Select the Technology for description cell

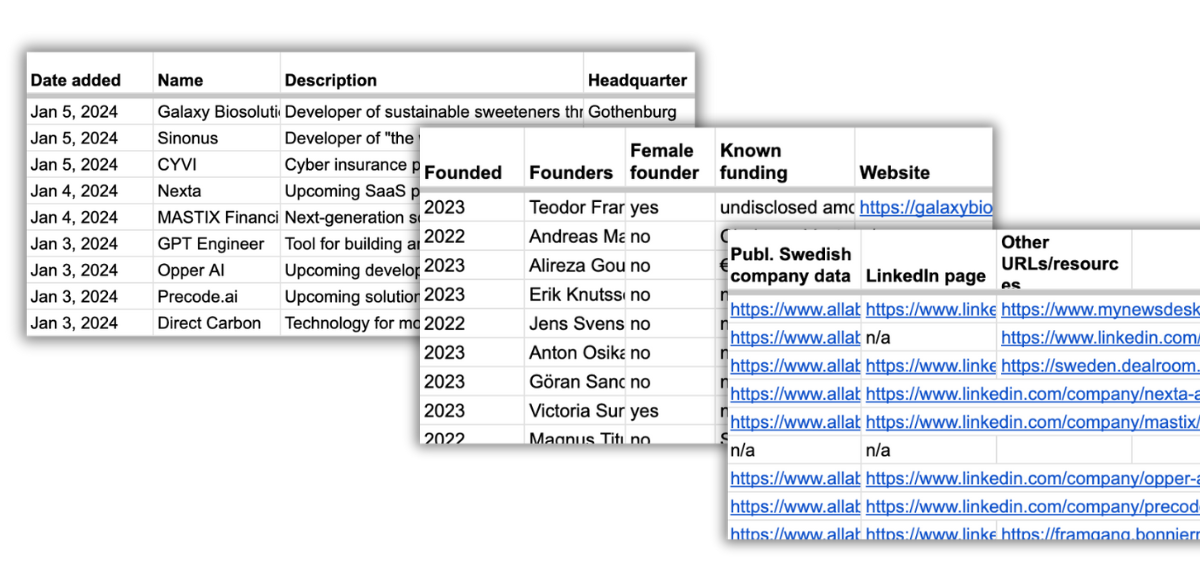tap(351, 323)
